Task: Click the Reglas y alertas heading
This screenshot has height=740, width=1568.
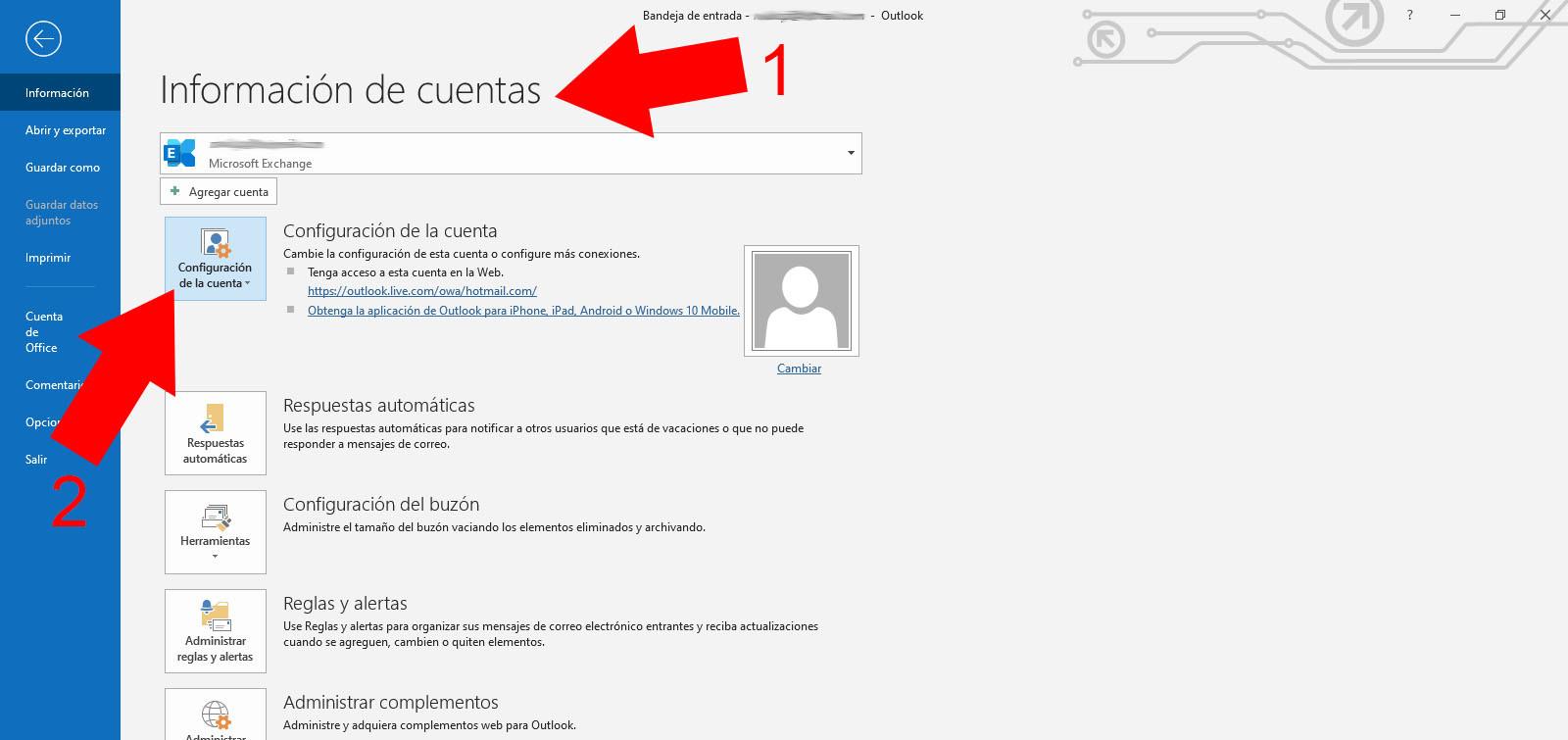Action: (x=345, y=604)
